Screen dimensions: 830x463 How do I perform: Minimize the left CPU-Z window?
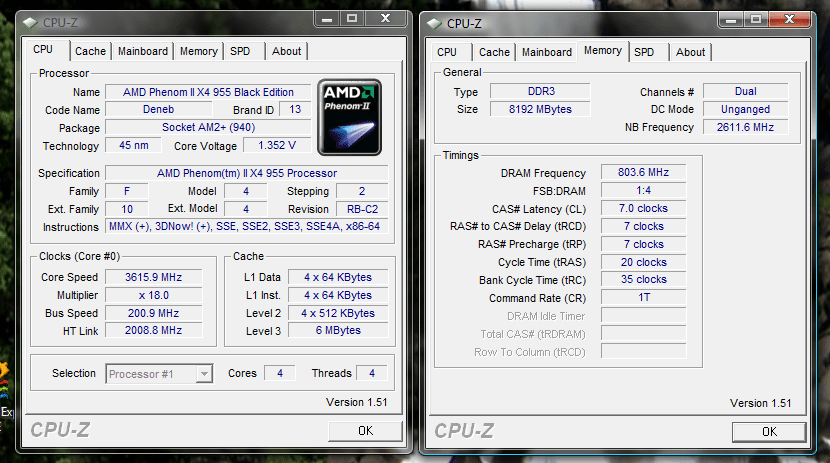pyautogui.click(x=327, y=19)
